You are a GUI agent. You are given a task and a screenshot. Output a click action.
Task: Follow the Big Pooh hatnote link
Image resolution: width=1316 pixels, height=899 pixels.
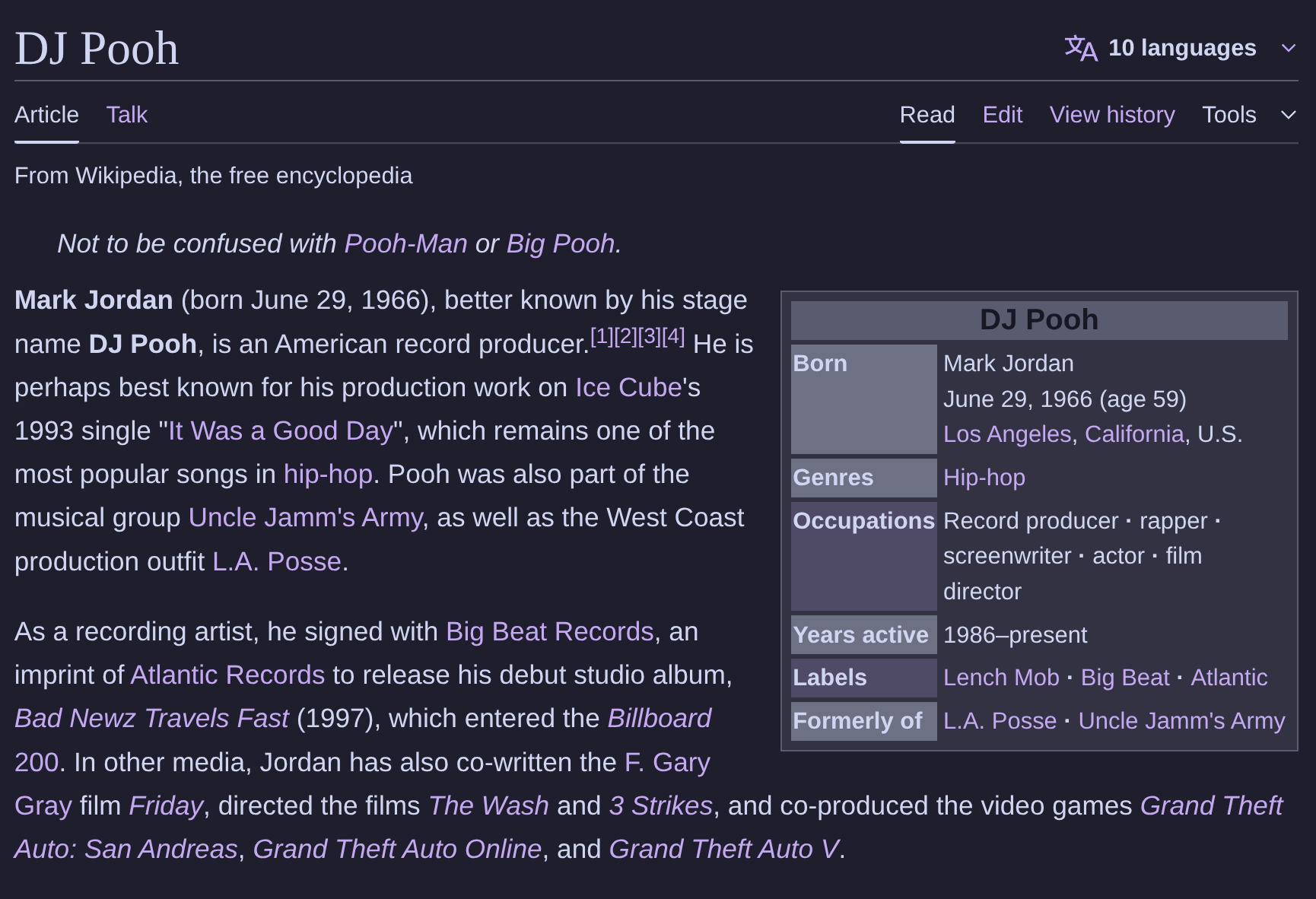click(561, 243)
